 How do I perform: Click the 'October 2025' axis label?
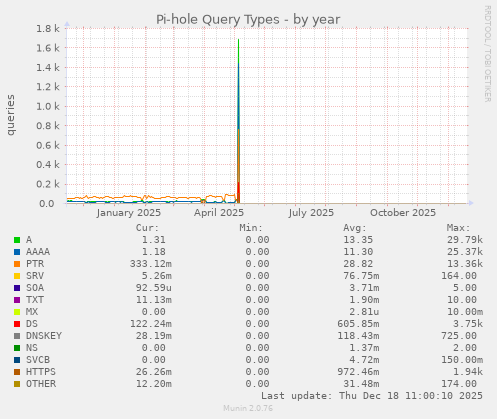[x=403, y=213]
